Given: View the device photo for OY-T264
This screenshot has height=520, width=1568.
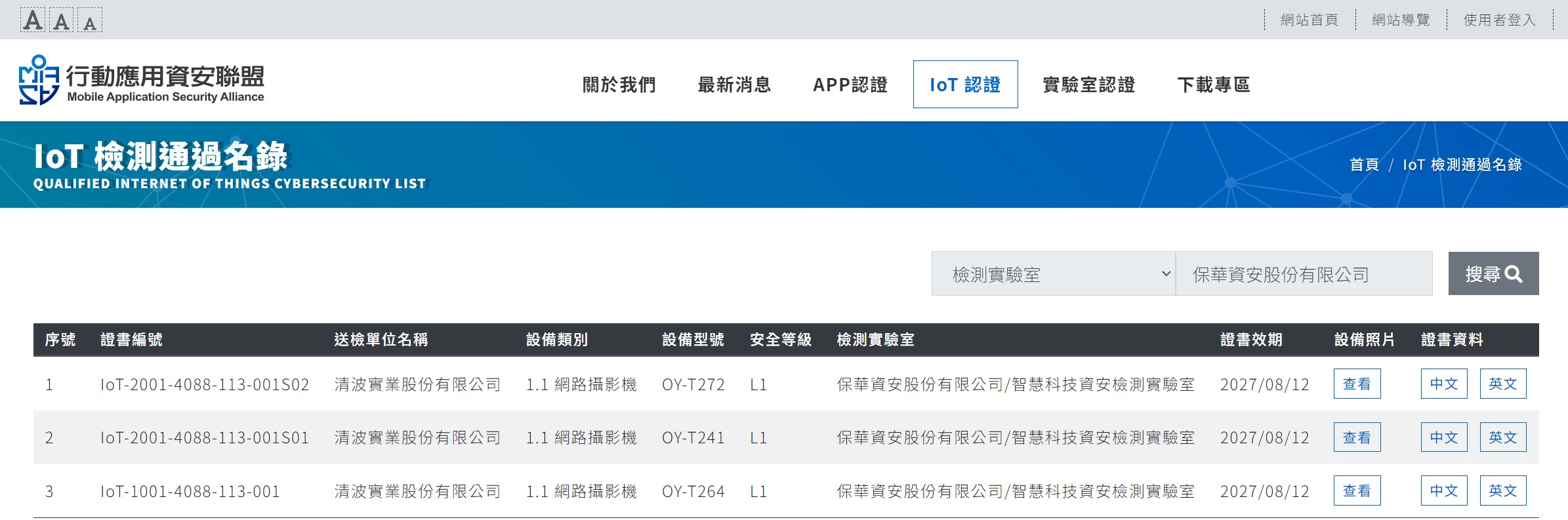Looking at the screenshot, I should [x=1357, y=490].
